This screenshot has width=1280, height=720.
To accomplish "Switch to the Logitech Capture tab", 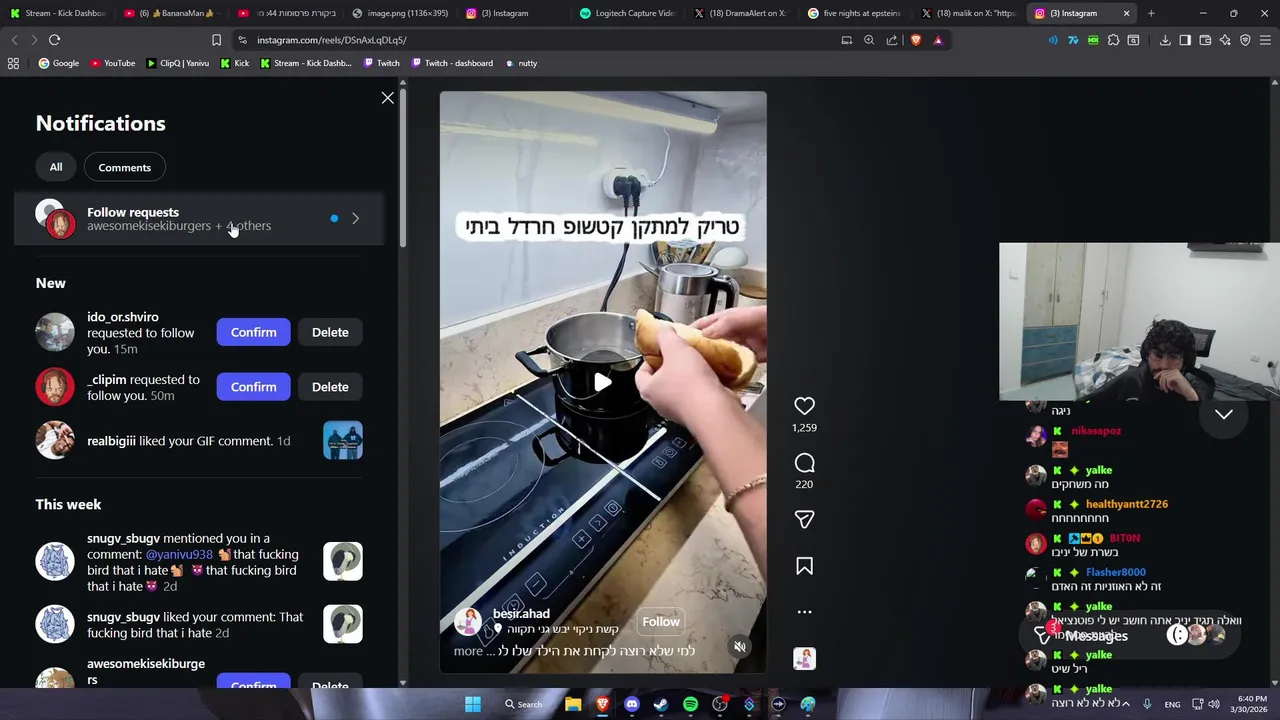I will click(x=627, y=13).
